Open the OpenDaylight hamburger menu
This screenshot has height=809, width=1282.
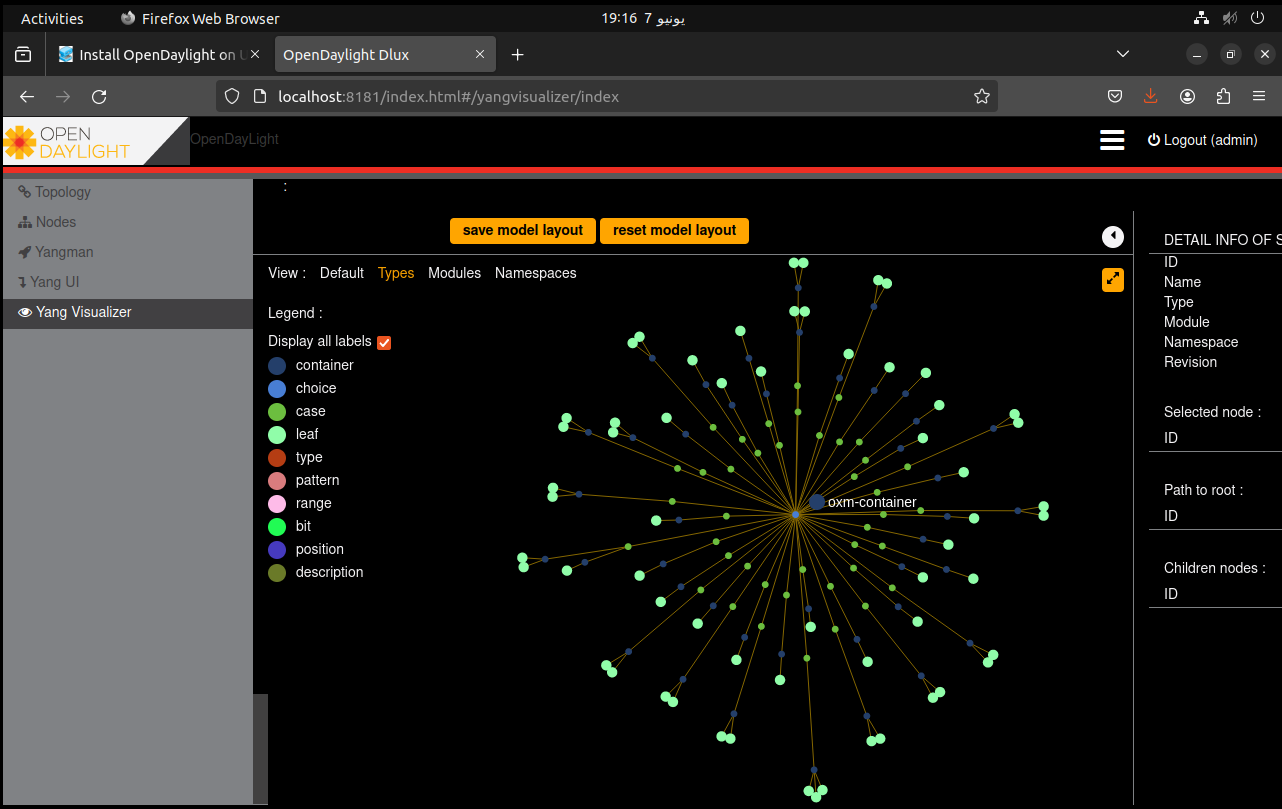1112,140
